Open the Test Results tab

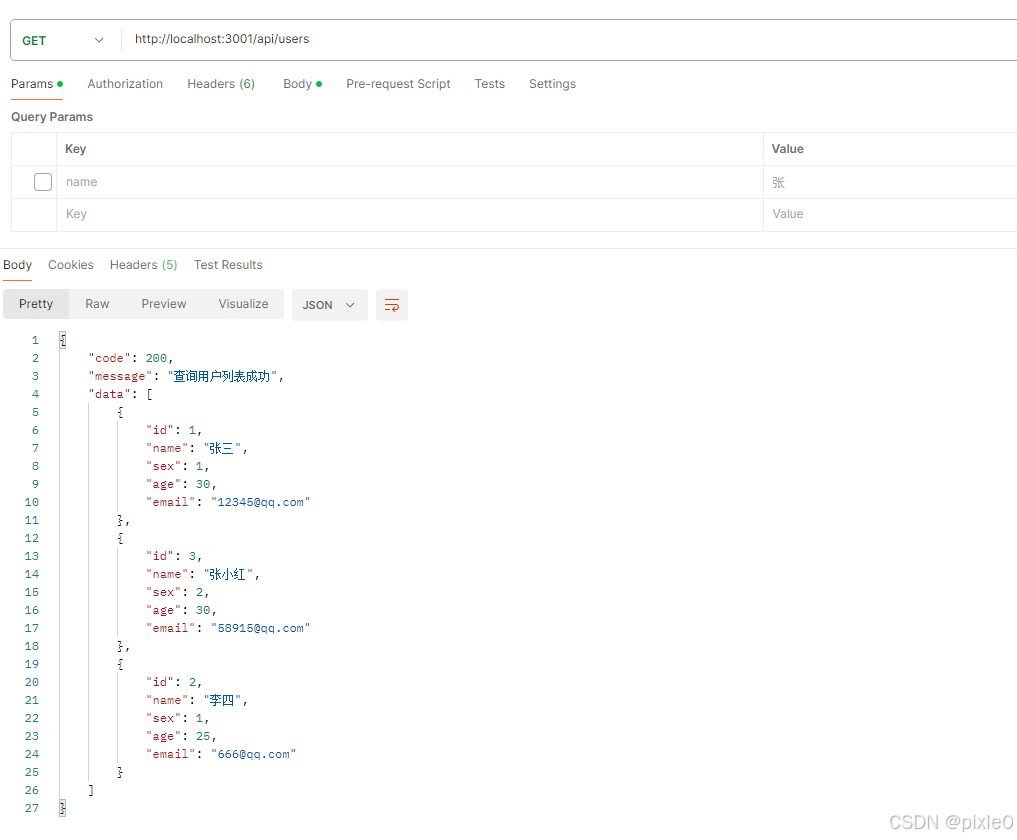[x=228, y=265]
